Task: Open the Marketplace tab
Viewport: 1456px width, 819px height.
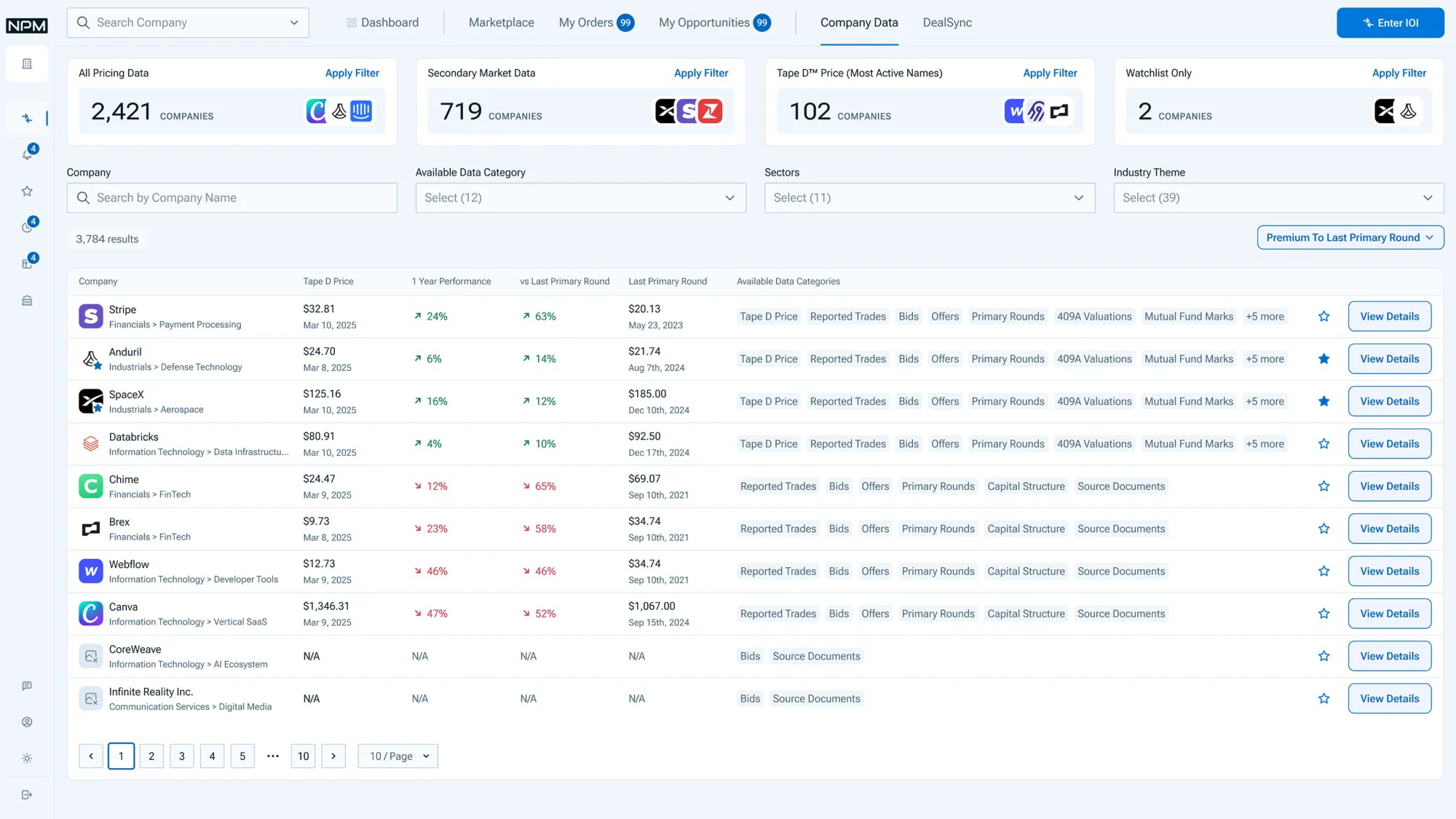Action: click(502, 23)
